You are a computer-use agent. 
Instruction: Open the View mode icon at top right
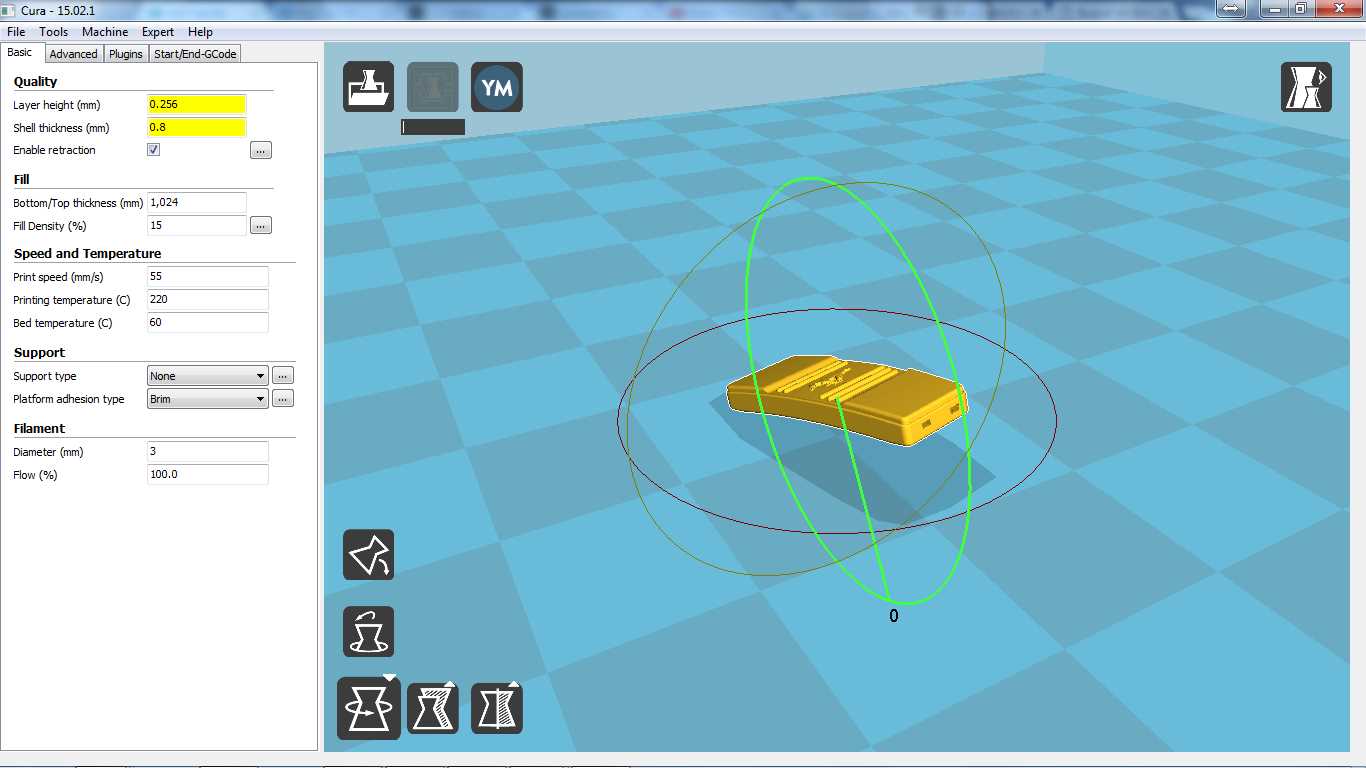1306,87
